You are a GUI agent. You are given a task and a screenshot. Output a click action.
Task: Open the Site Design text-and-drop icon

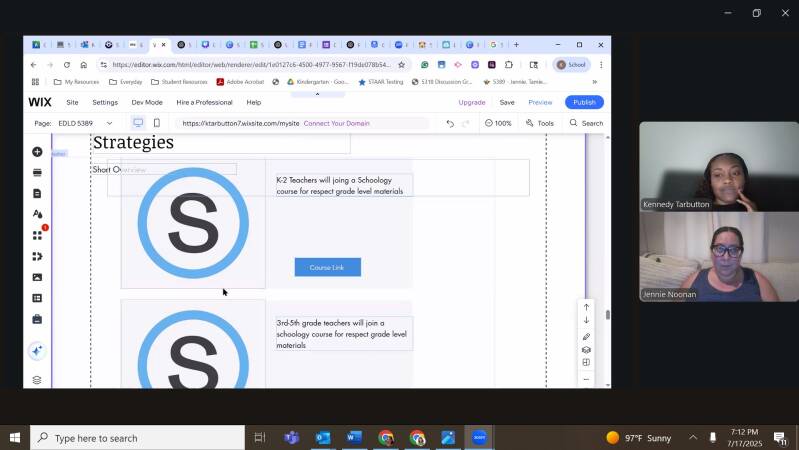pyautogui.click(x=37, y=214)
